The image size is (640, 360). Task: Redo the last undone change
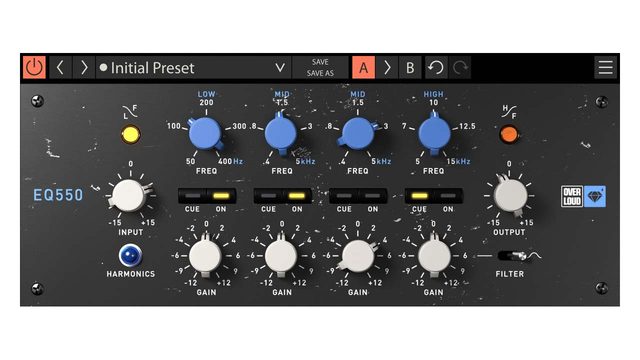click(460, 67)
